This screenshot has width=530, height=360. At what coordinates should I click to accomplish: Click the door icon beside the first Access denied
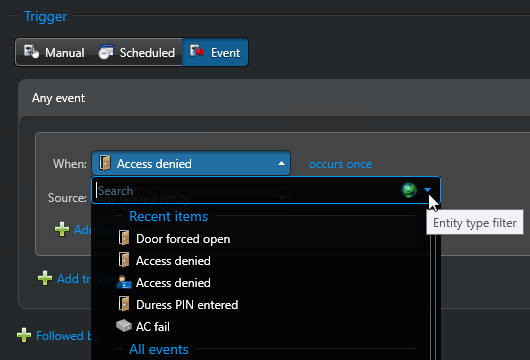coord(124,260)
